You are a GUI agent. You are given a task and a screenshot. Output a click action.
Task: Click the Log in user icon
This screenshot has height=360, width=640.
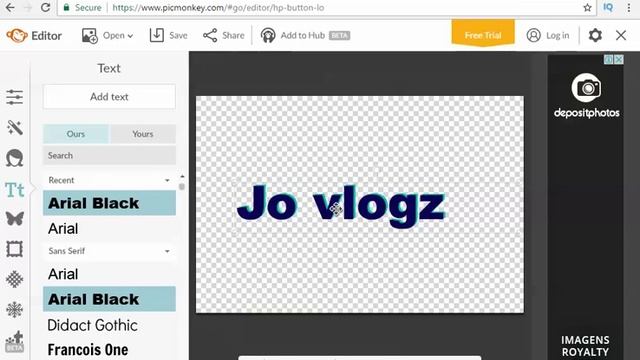tap(533, 36)
